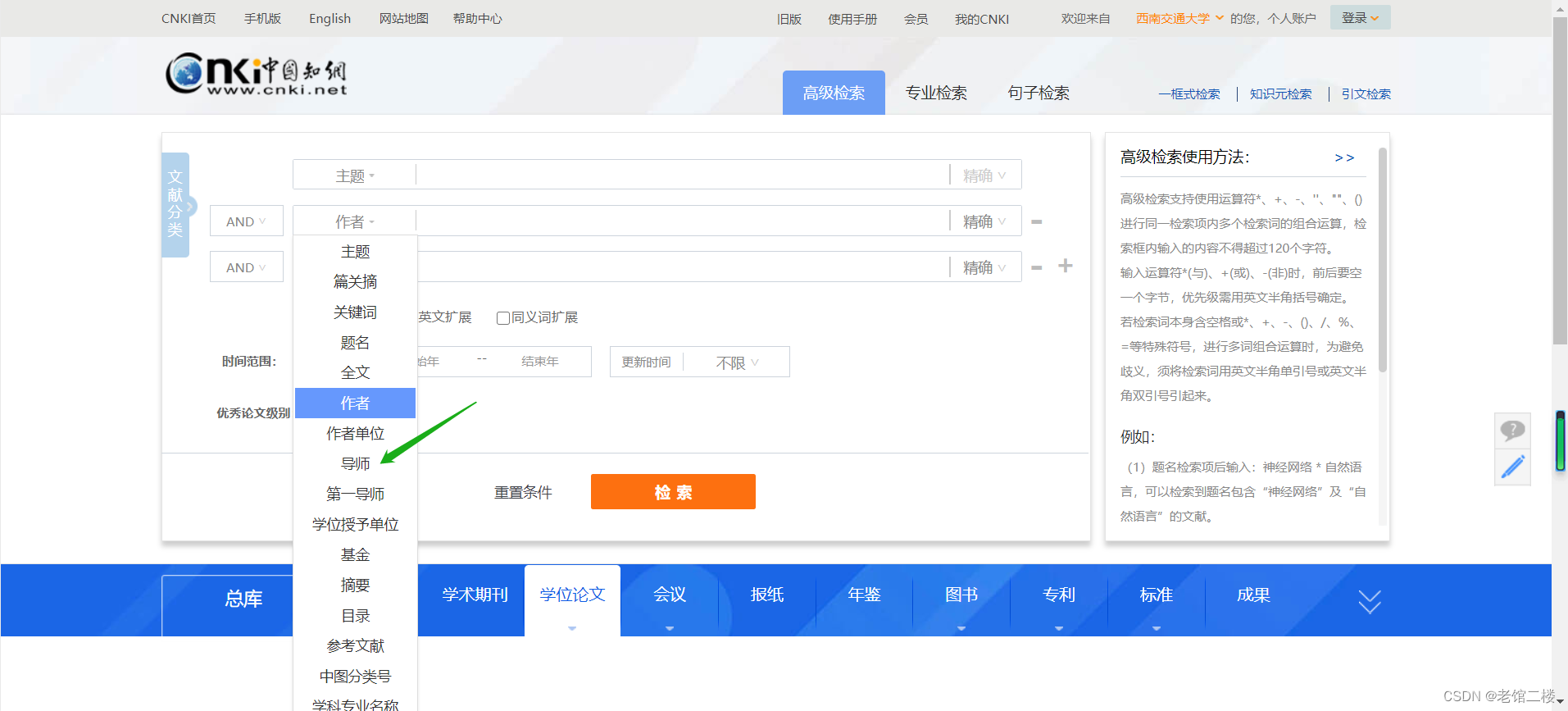Open 我的CNKI link
The height and width of the screenshot is (711, 1568).
tap(981, 19)
